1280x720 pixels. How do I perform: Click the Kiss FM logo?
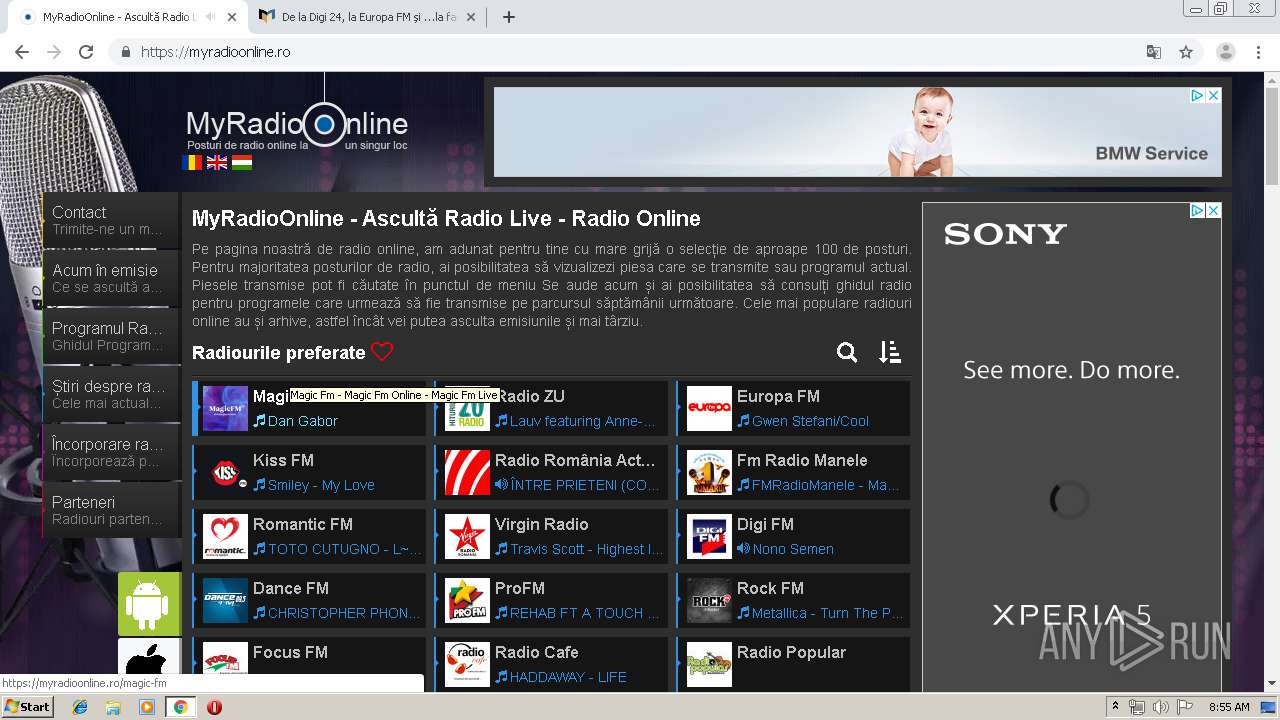pyautogui.click(x=225, y=472)
